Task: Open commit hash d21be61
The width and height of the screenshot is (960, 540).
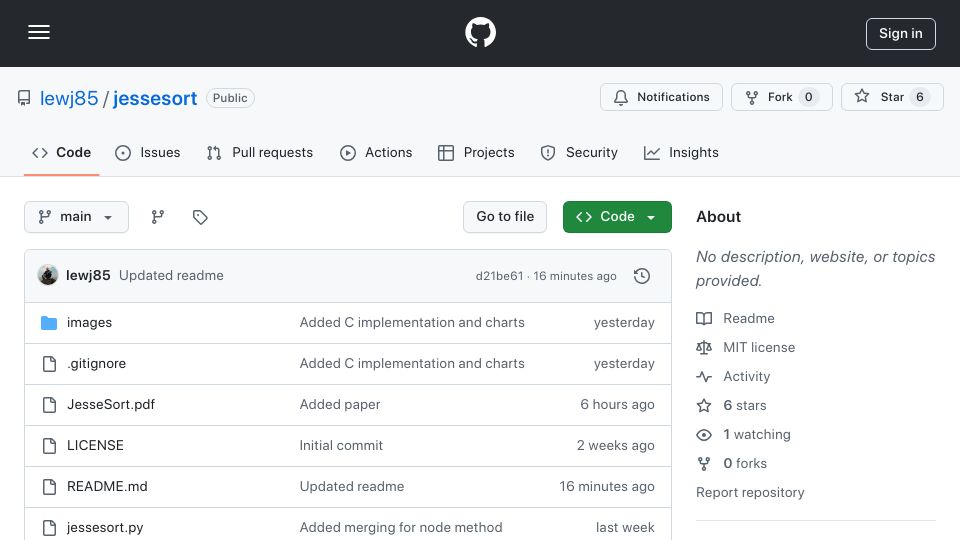Action: pos(499,276)
